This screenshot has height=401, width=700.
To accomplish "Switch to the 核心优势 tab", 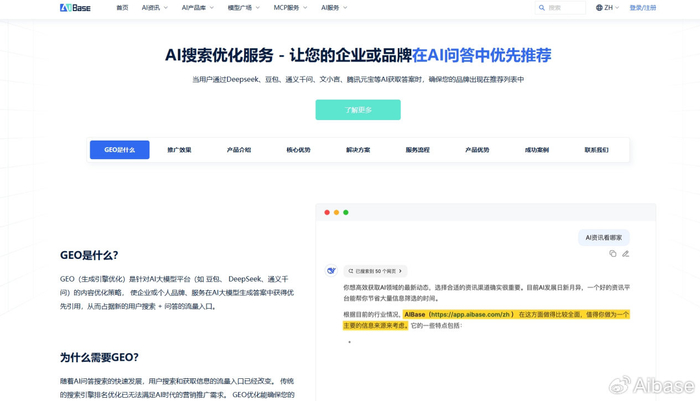I will pyautogui.click(x=298, y=150).
